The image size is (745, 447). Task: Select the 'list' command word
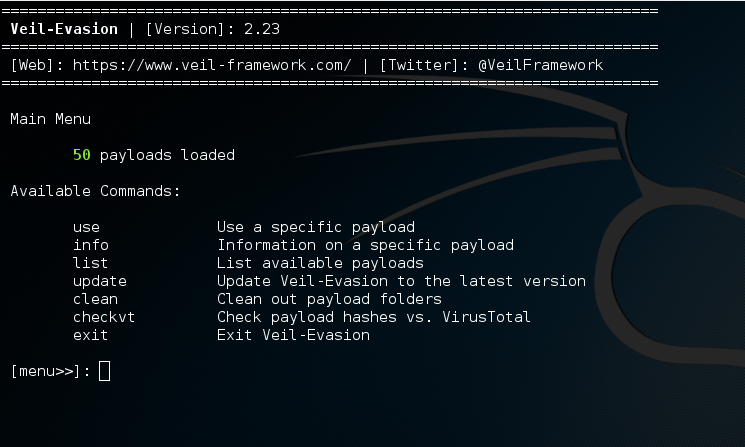click(x=90, y=263)
